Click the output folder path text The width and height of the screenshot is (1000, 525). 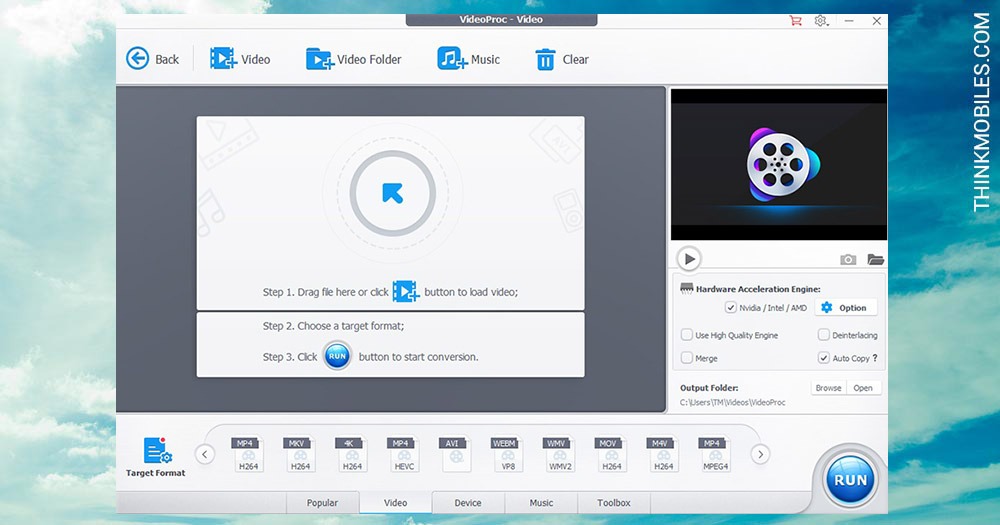tap(733, 403)
